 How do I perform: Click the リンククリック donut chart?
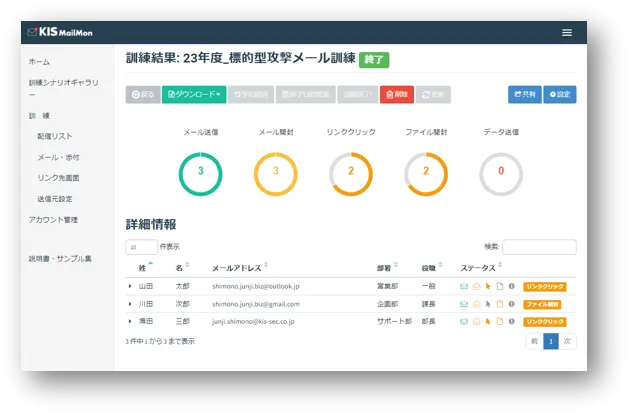351,174
